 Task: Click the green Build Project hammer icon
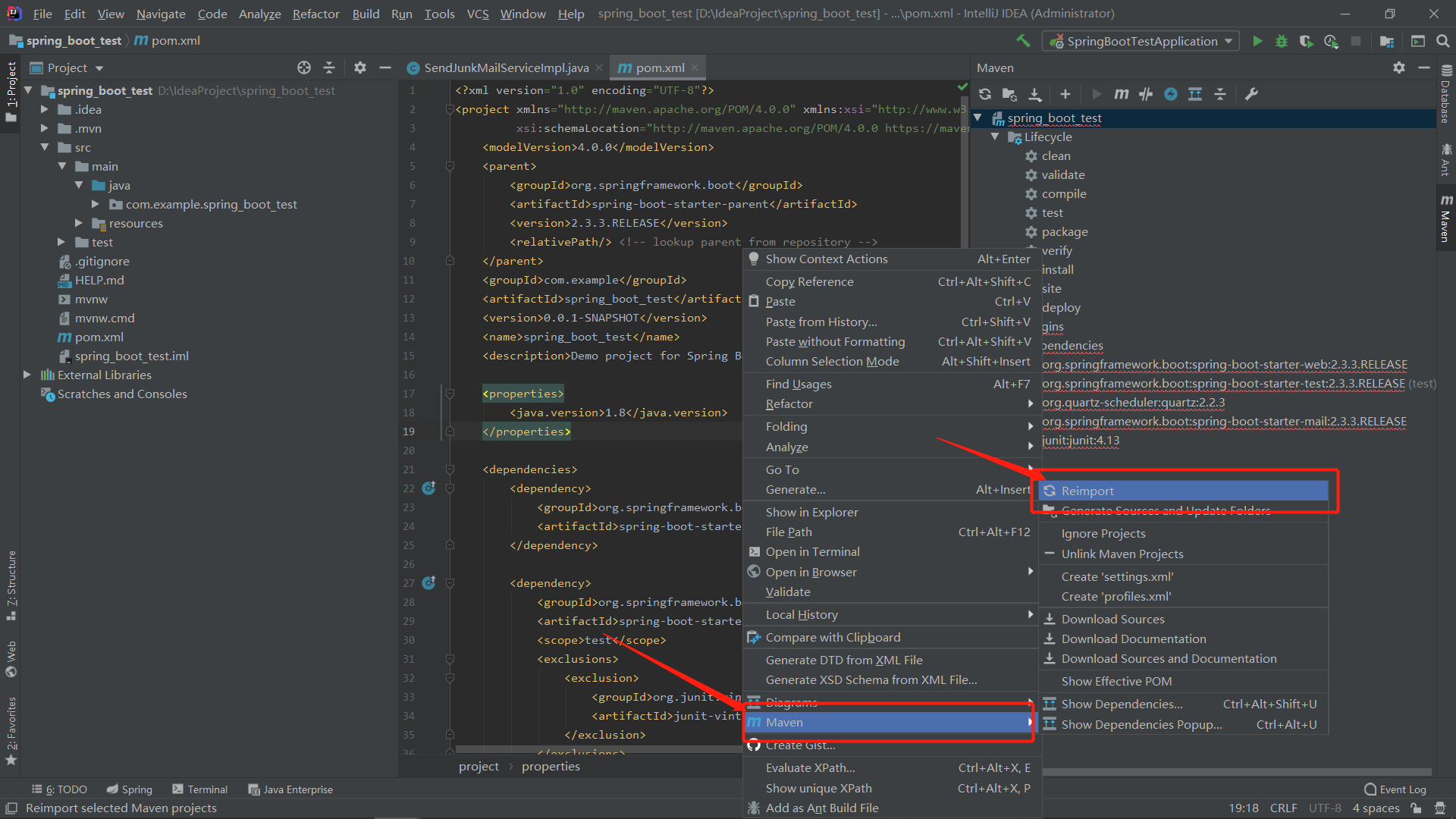point(1023,41)
